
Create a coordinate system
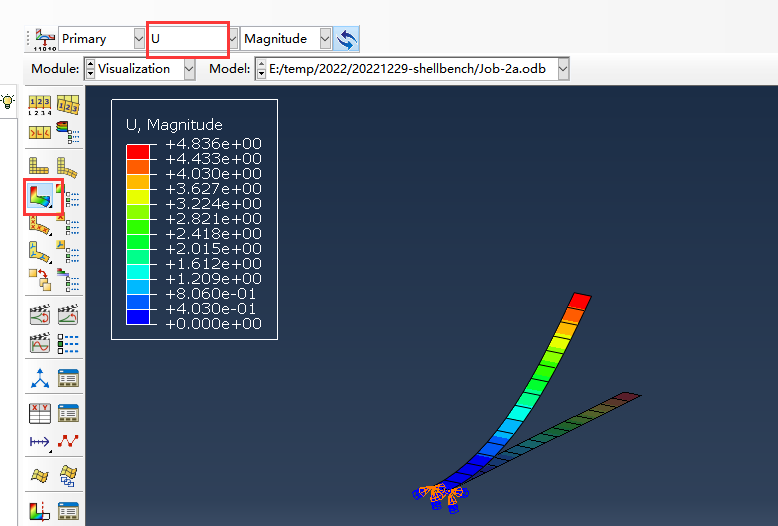(40, 378)
